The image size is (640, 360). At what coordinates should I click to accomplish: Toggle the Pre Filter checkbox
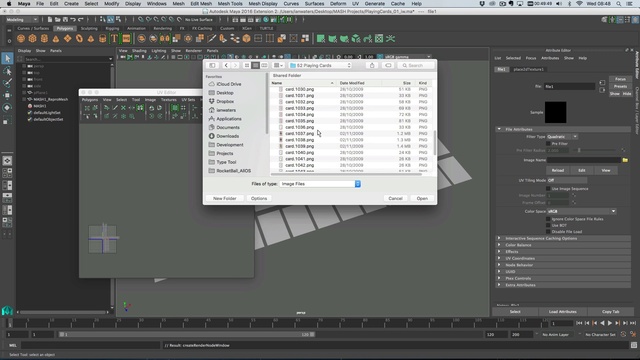(548, 144)
